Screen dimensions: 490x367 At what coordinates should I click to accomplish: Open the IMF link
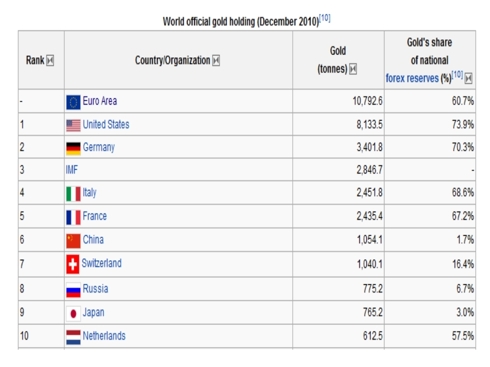(72, 170)
